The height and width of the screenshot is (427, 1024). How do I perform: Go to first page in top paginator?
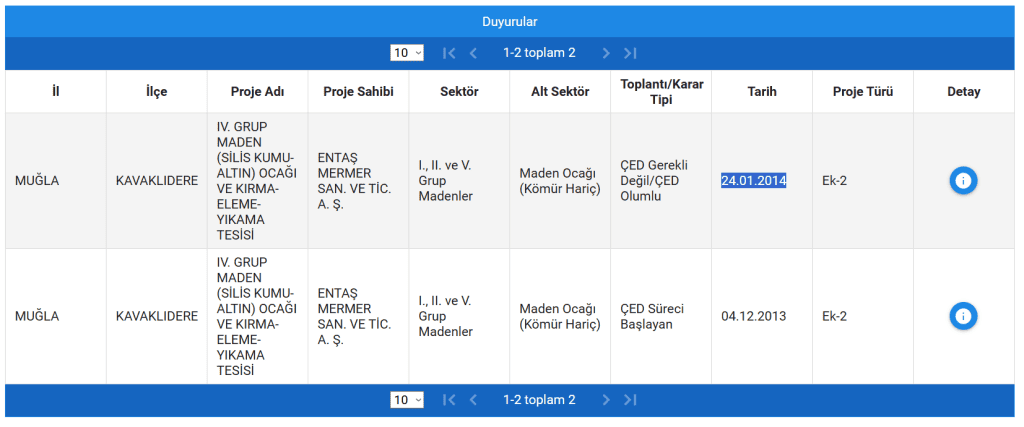click(x=449, y=53)
